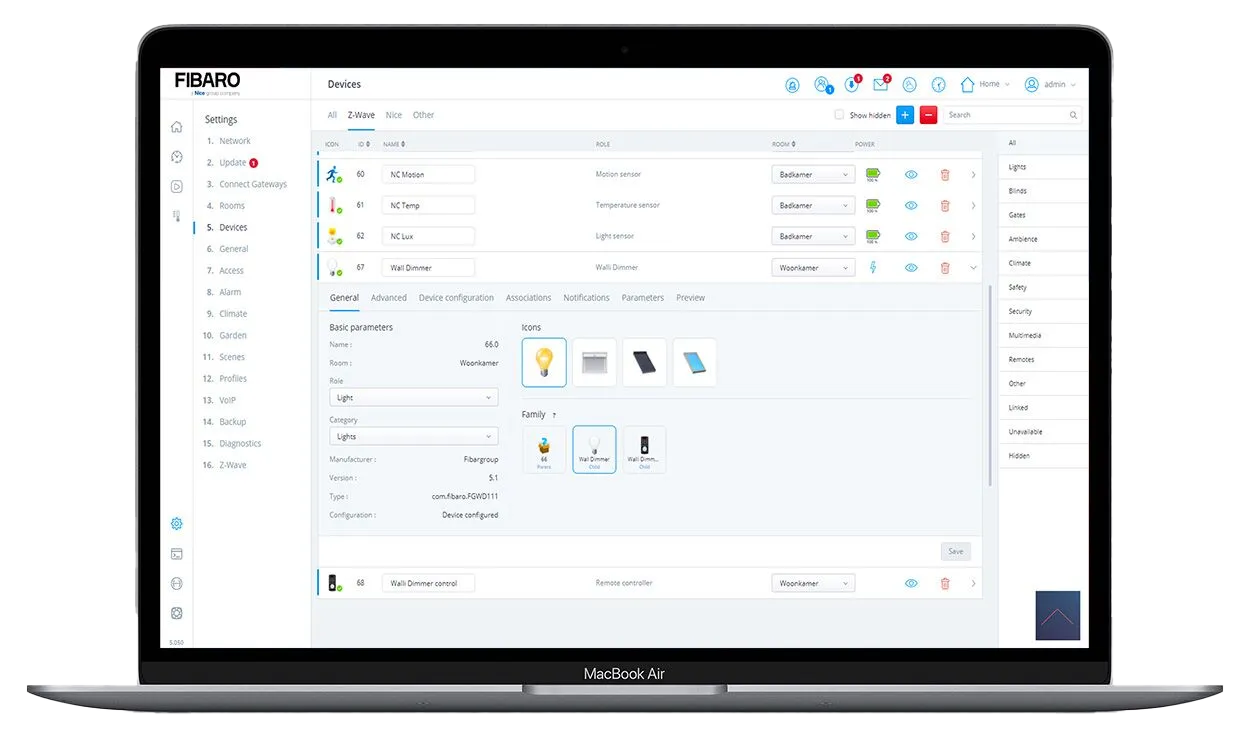
Task: Open Z-Wave in the Settings list
Action: point(232,465)
